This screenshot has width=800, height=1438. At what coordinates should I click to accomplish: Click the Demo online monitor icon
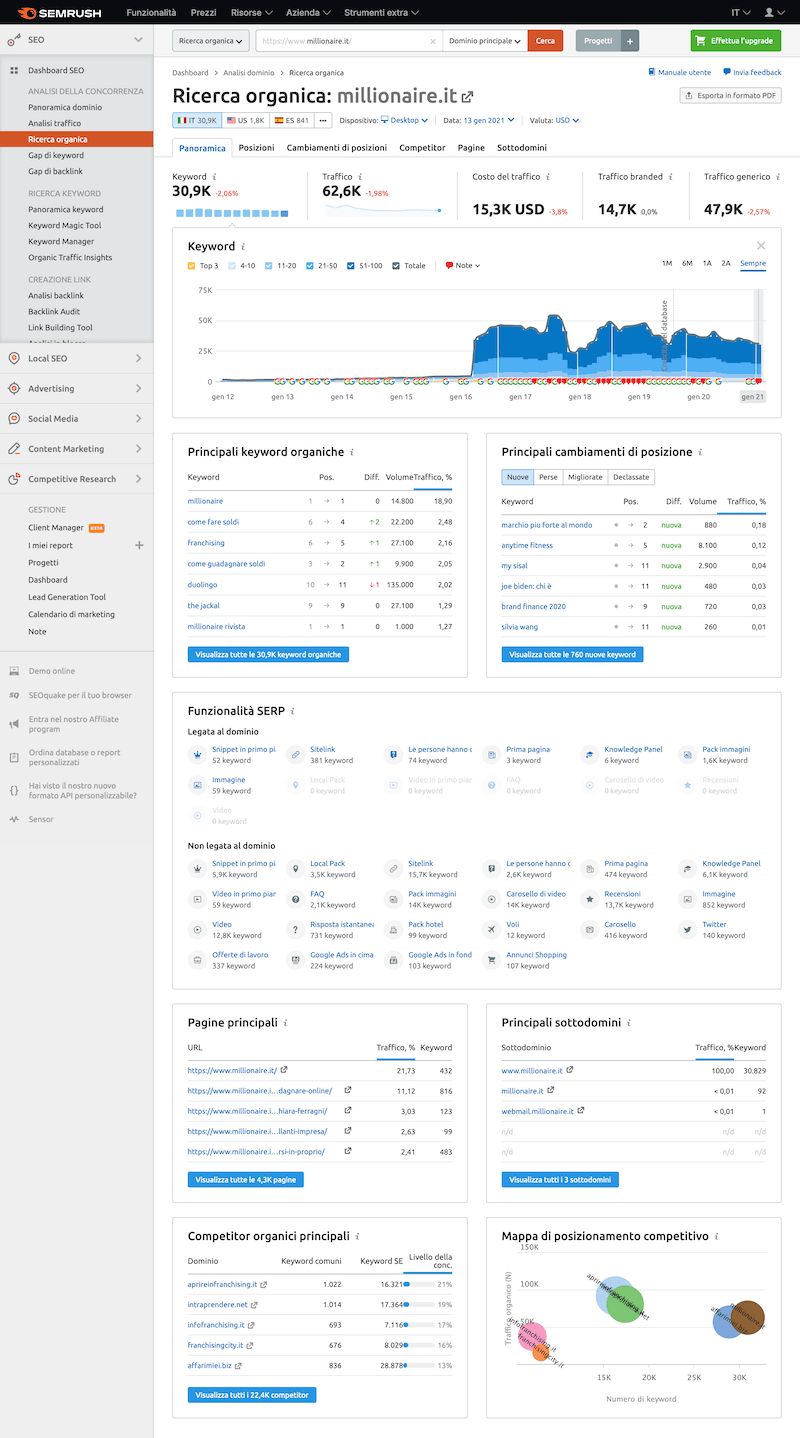[x=14, y=671]
